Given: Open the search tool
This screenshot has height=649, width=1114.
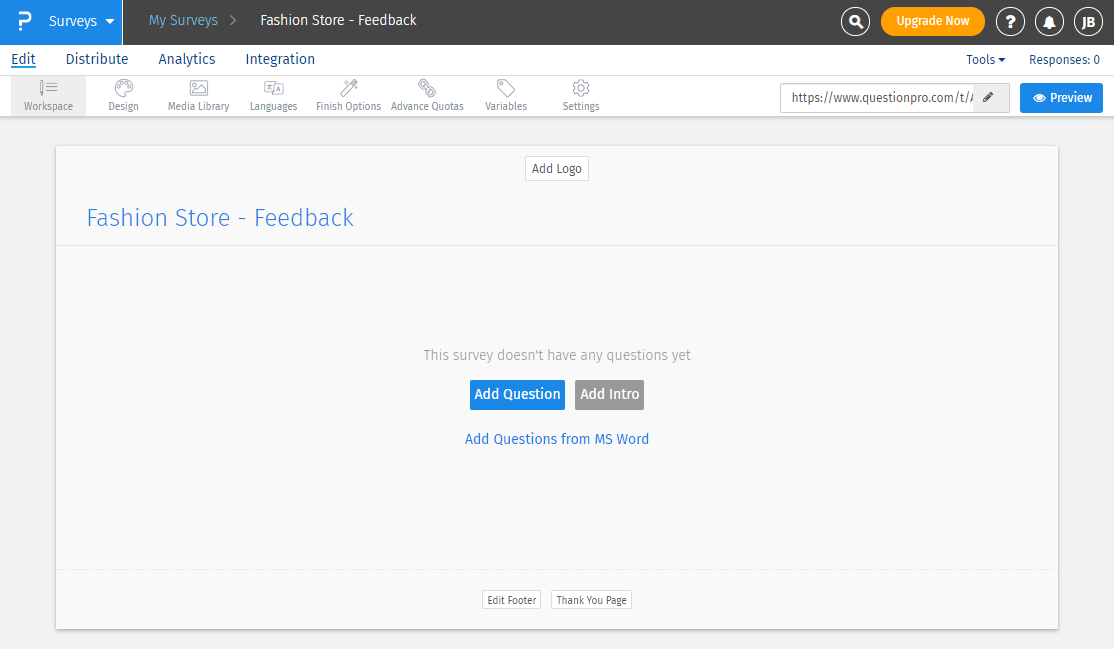Looking at the screenshot, I should (855, 21).
